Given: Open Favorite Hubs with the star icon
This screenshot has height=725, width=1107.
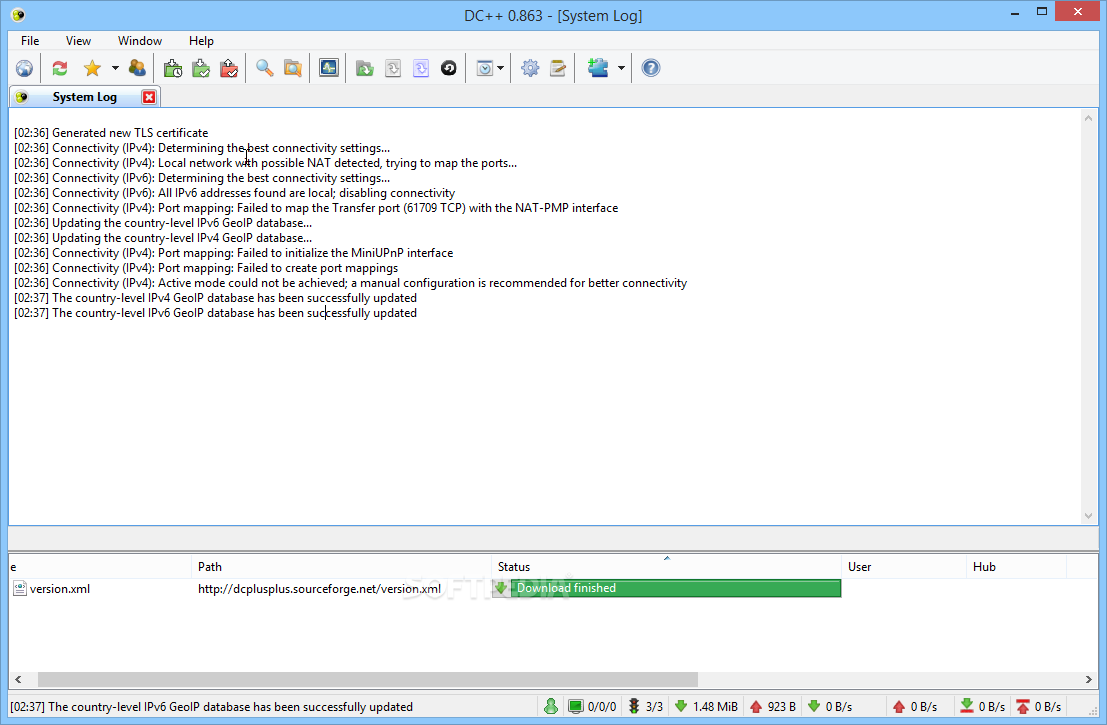Looking at the screenshot, I should [x=92, y=68].
